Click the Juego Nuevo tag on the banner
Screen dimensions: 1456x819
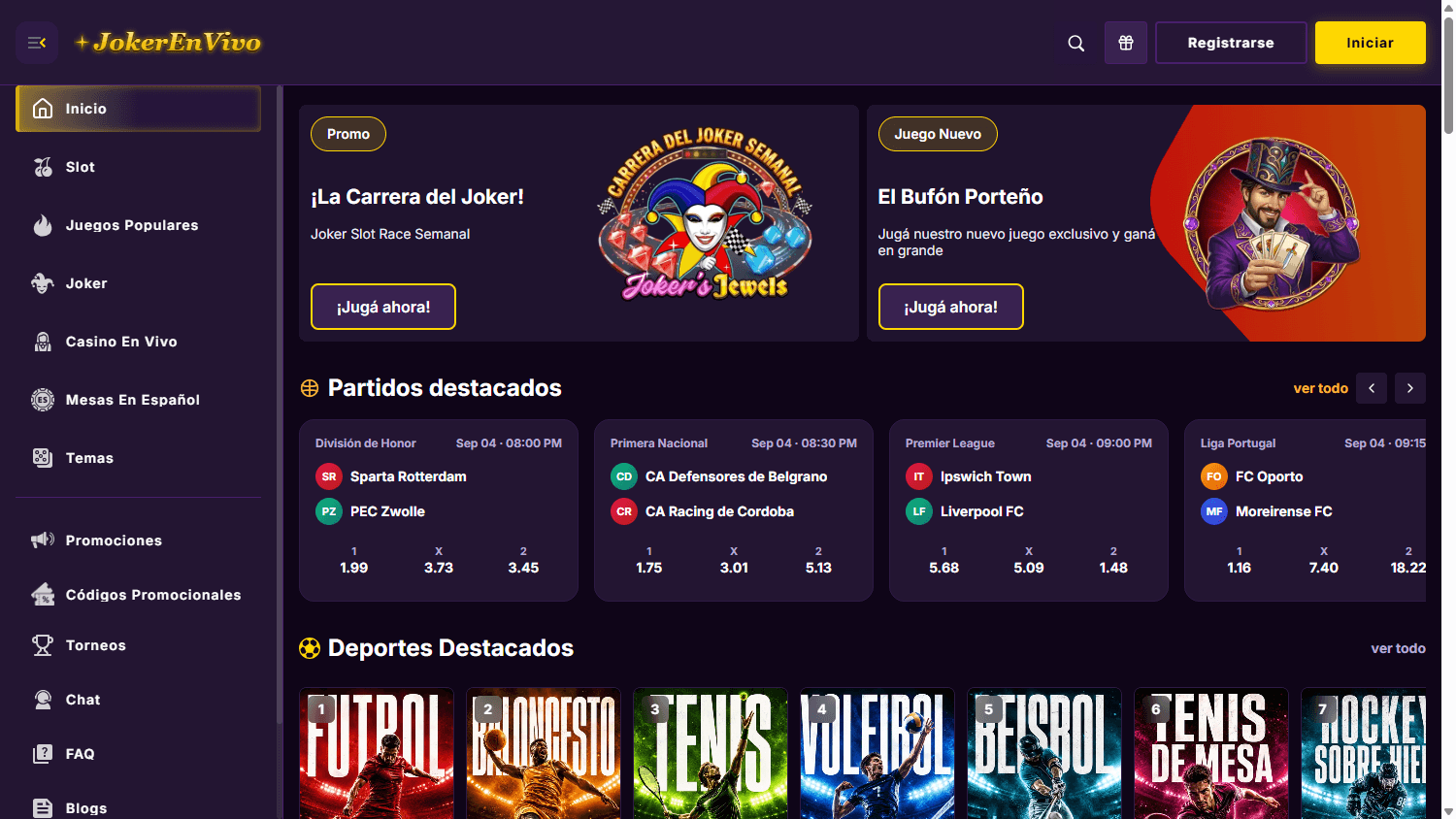(x=938, y=134)
